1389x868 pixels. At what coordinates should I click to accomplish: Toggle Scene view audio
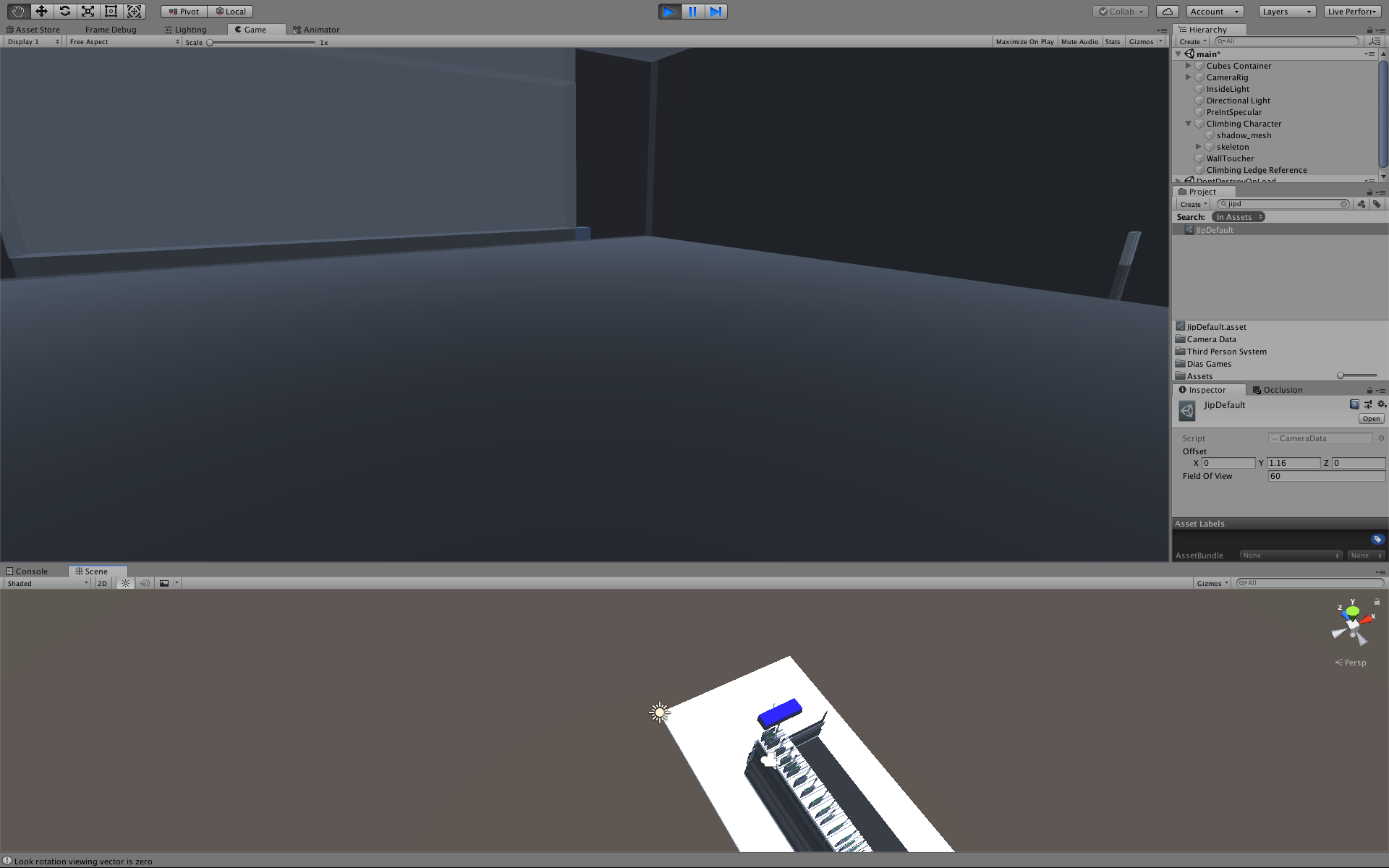pyautogui.click(x=145, y=583)
